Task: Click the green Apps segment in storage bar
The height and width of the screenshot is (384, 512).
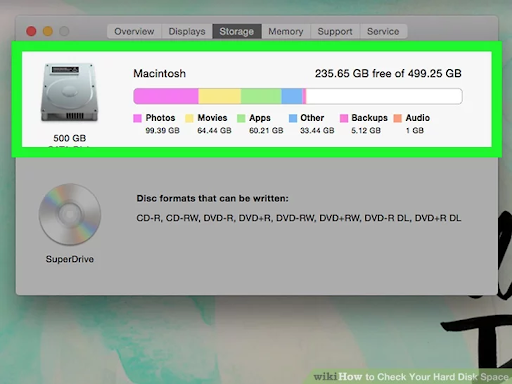Action: coord(261,96)
